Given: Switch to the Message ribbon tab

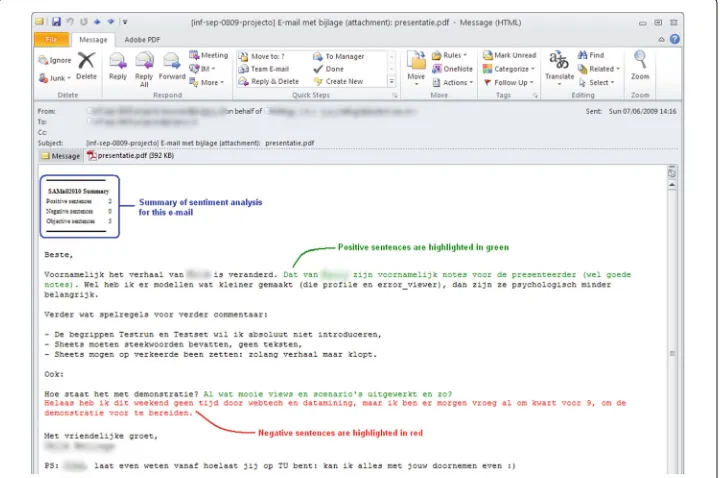Looking at the screenshot, I should coord(93,39).
